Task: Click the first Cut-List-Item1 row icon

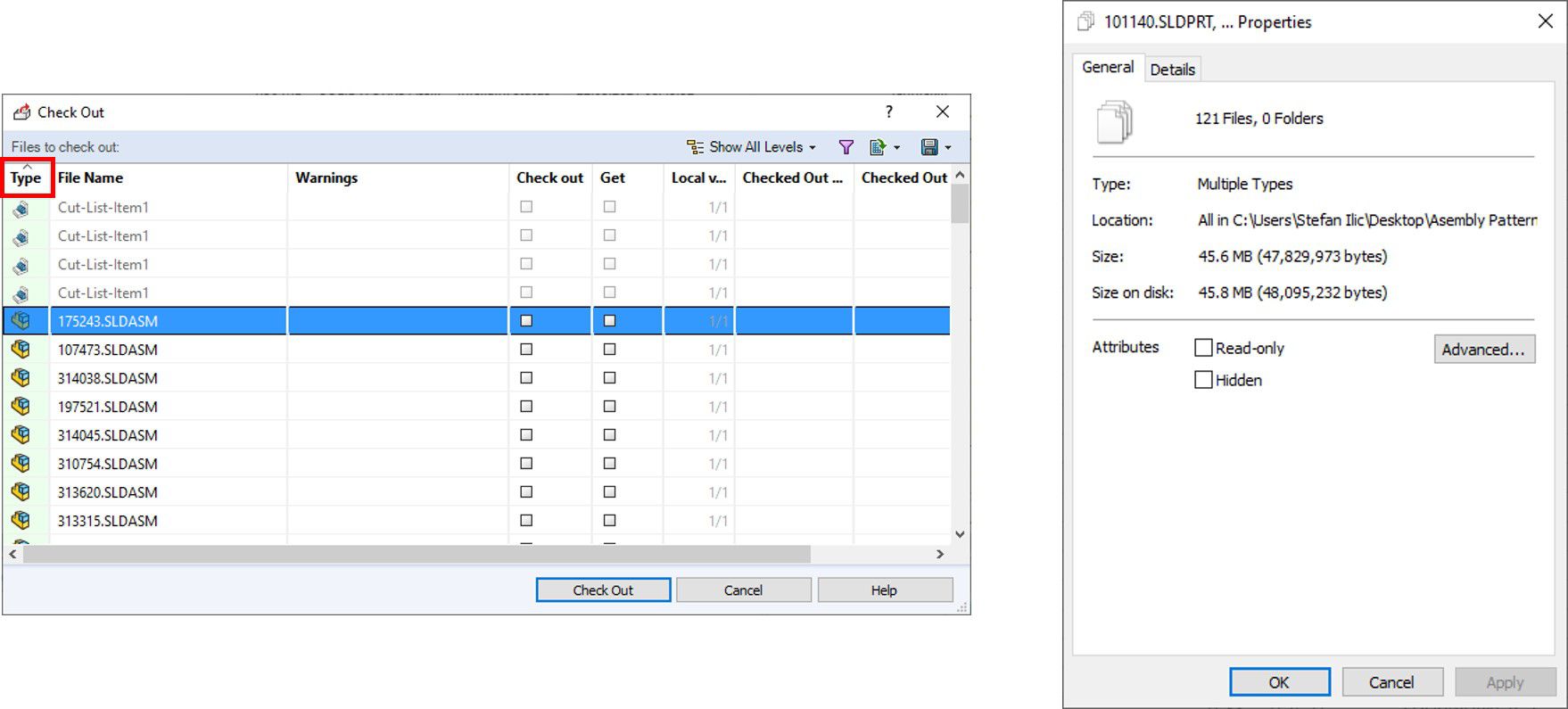Action: 21,208
